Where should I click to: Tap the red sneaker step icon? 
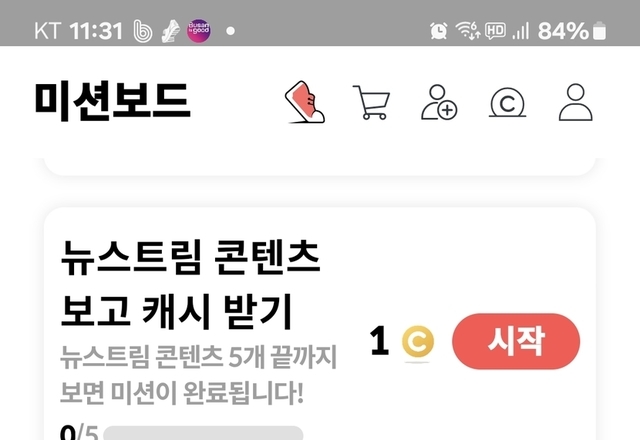(x=305, y=102)
